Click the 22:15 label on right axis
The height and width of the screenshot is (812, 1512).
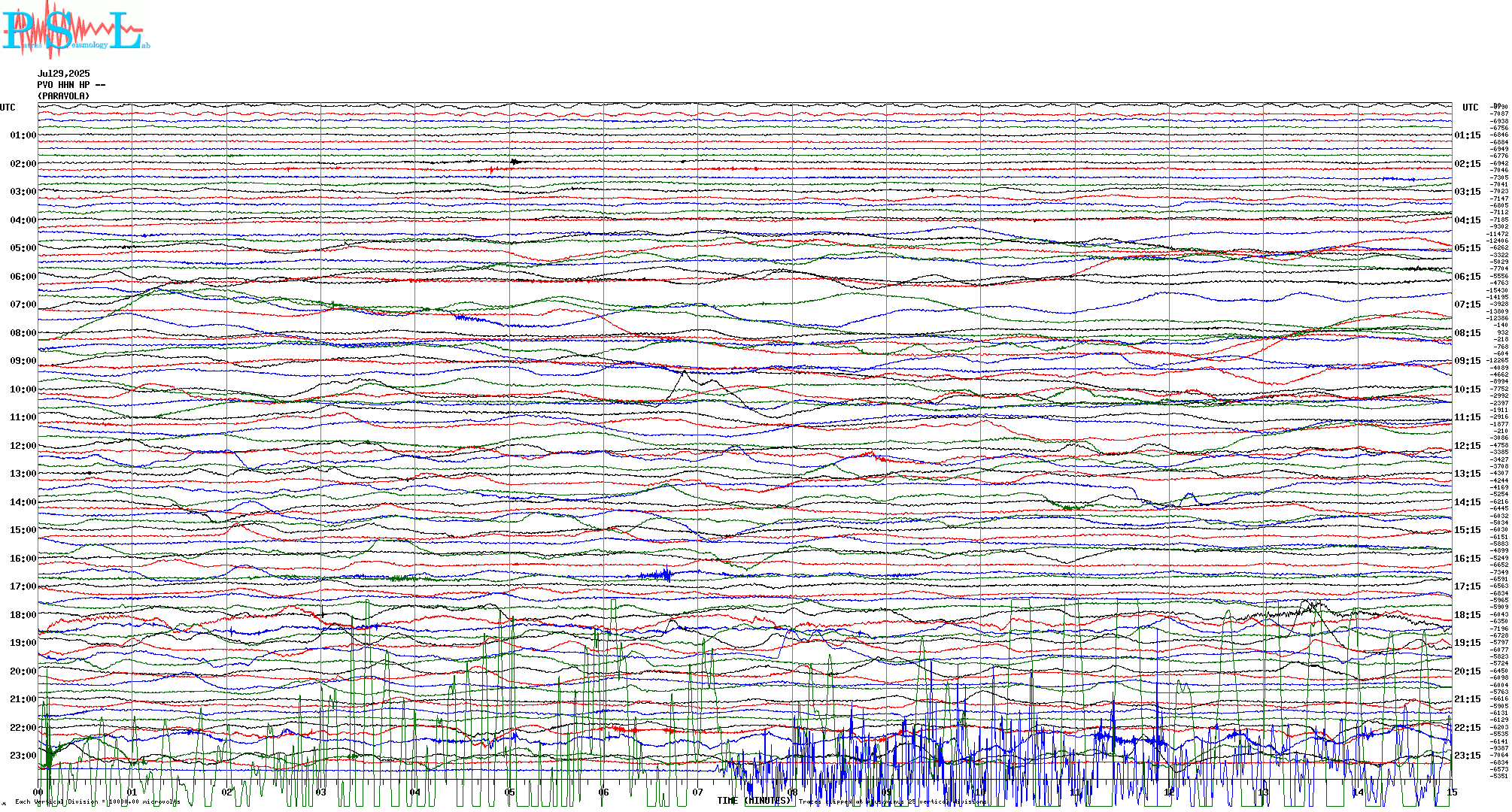pos(1468,728)
